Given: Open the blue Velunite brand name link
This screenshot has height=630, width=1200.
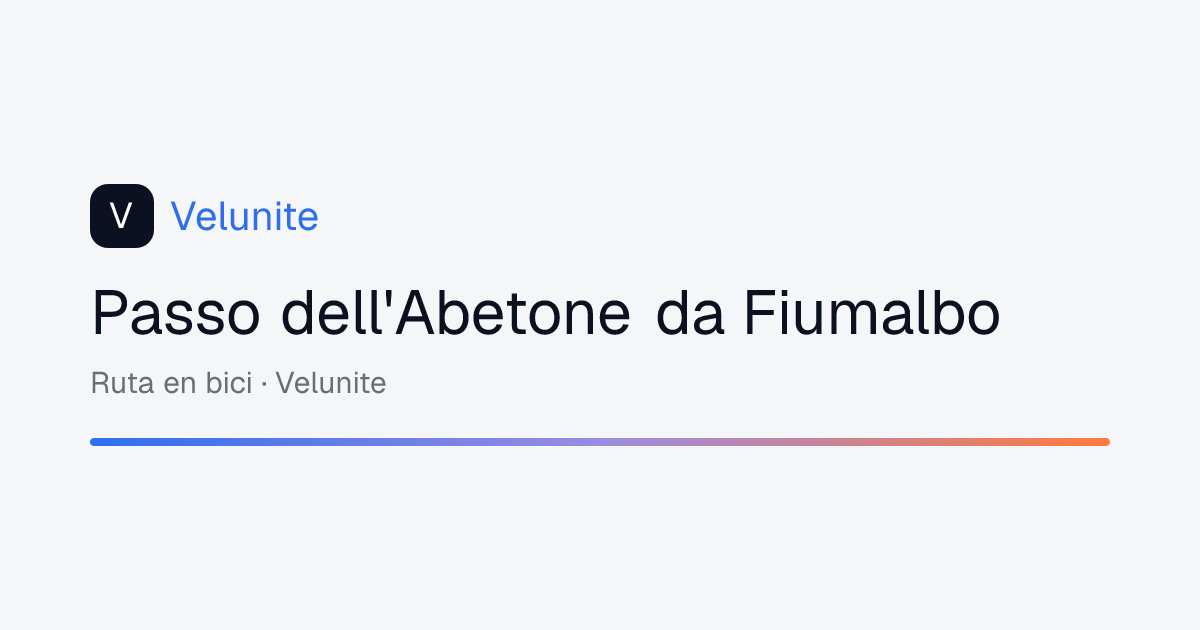Looking at the screenshot, I should [x=245, y=216].
